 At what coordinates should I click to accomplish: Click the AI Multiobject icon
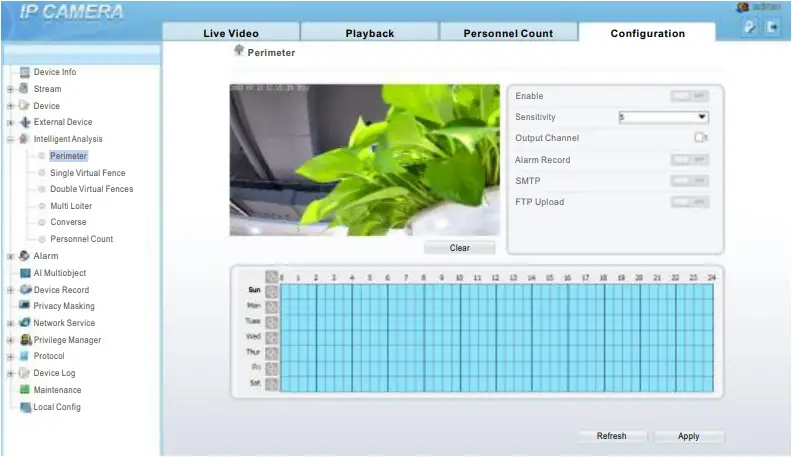point(25,273)
